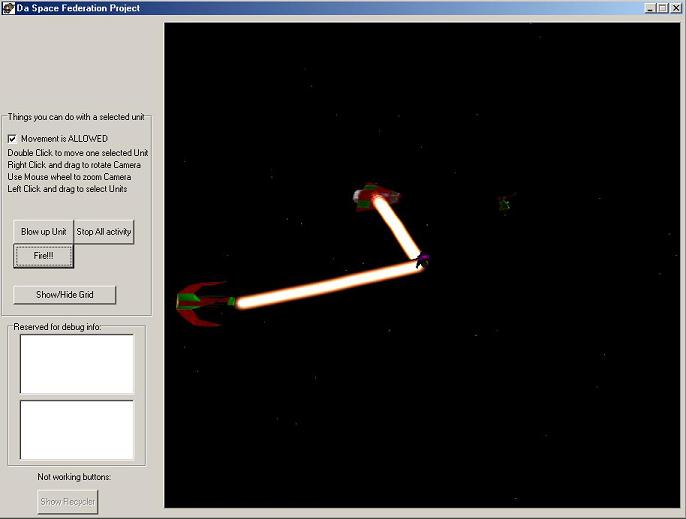Screen dimensions: 686x519
Task: Minimize the Da Space Federation Project window
Action: point(651,8)
